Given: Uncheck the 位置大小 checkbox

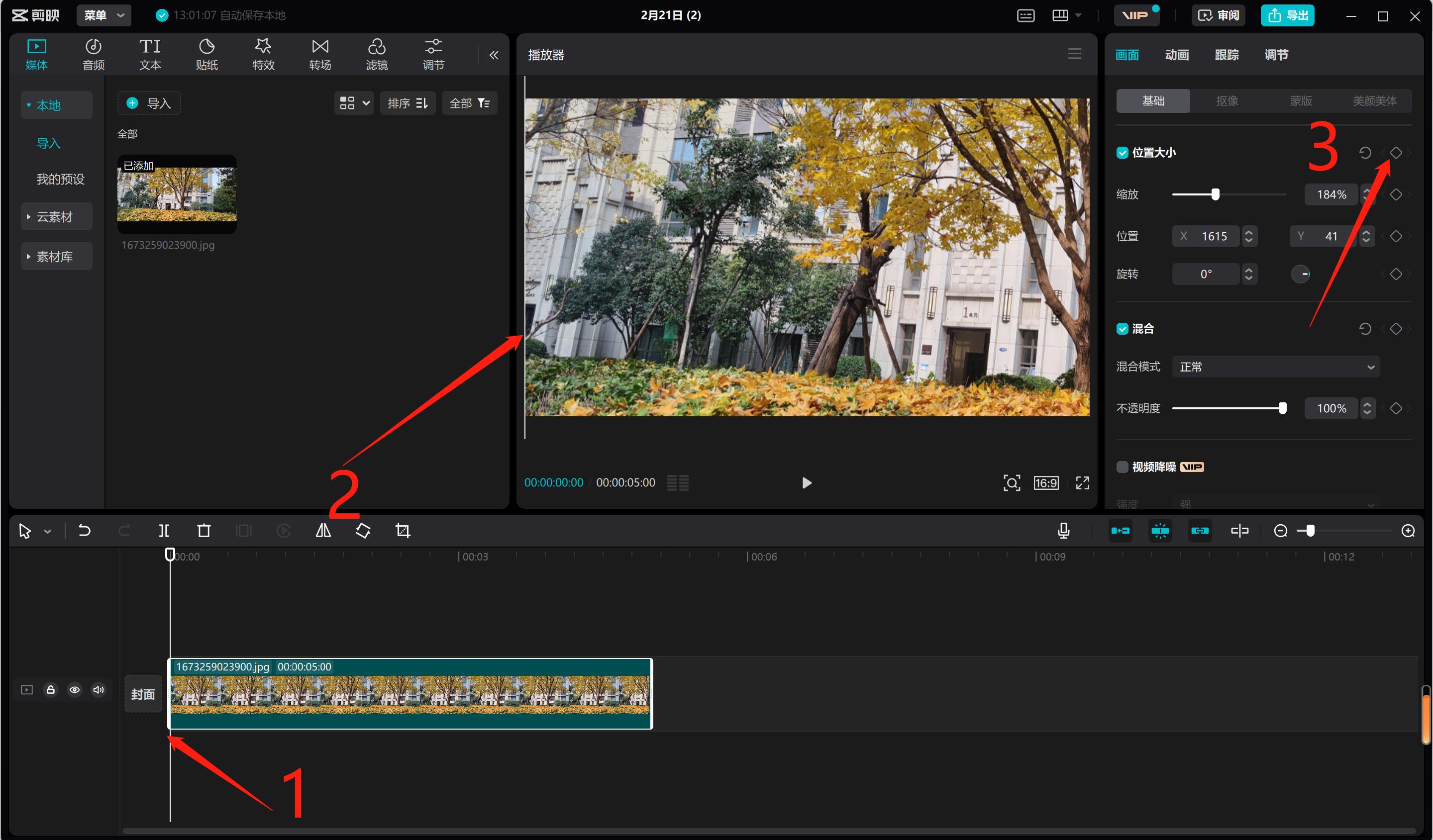Looking at the screenshot, I should point(1122,152).
